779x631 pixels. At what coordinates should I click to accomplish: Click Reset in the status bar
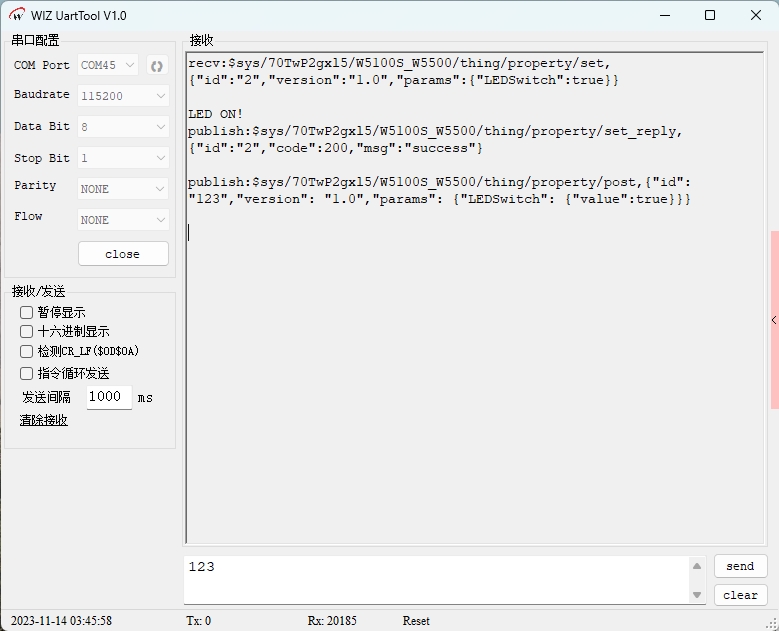(416, 621)
